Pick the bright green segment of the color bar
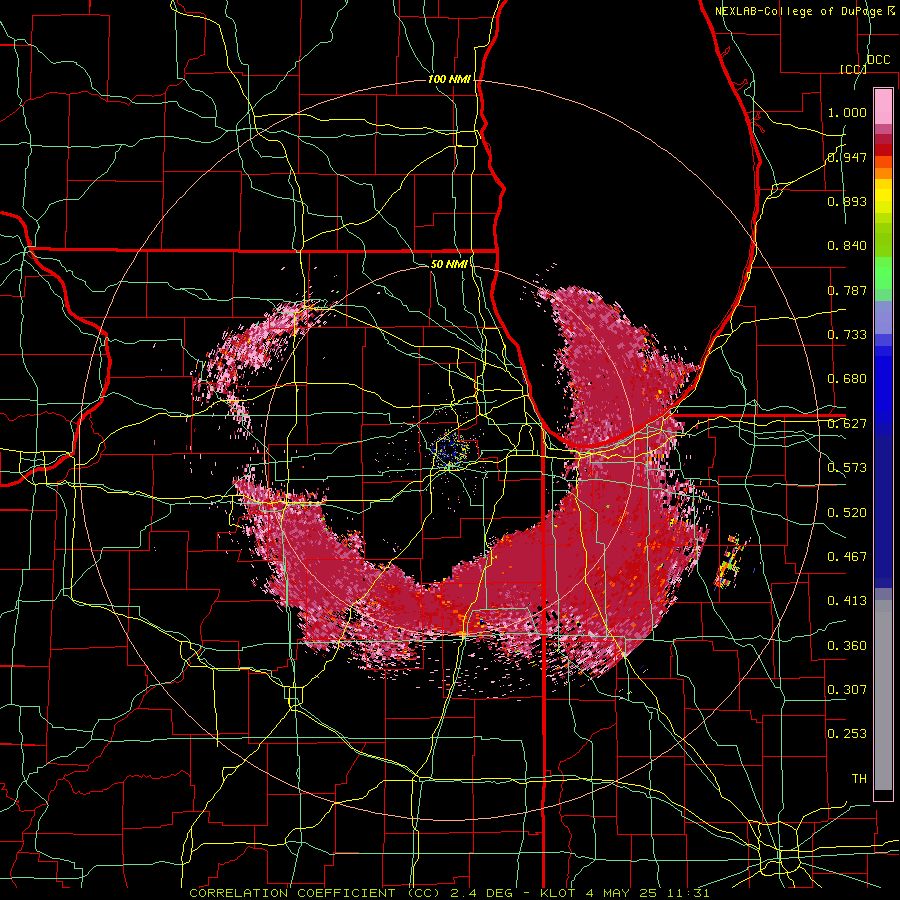The image size is (900, 900). click(883, 273)
